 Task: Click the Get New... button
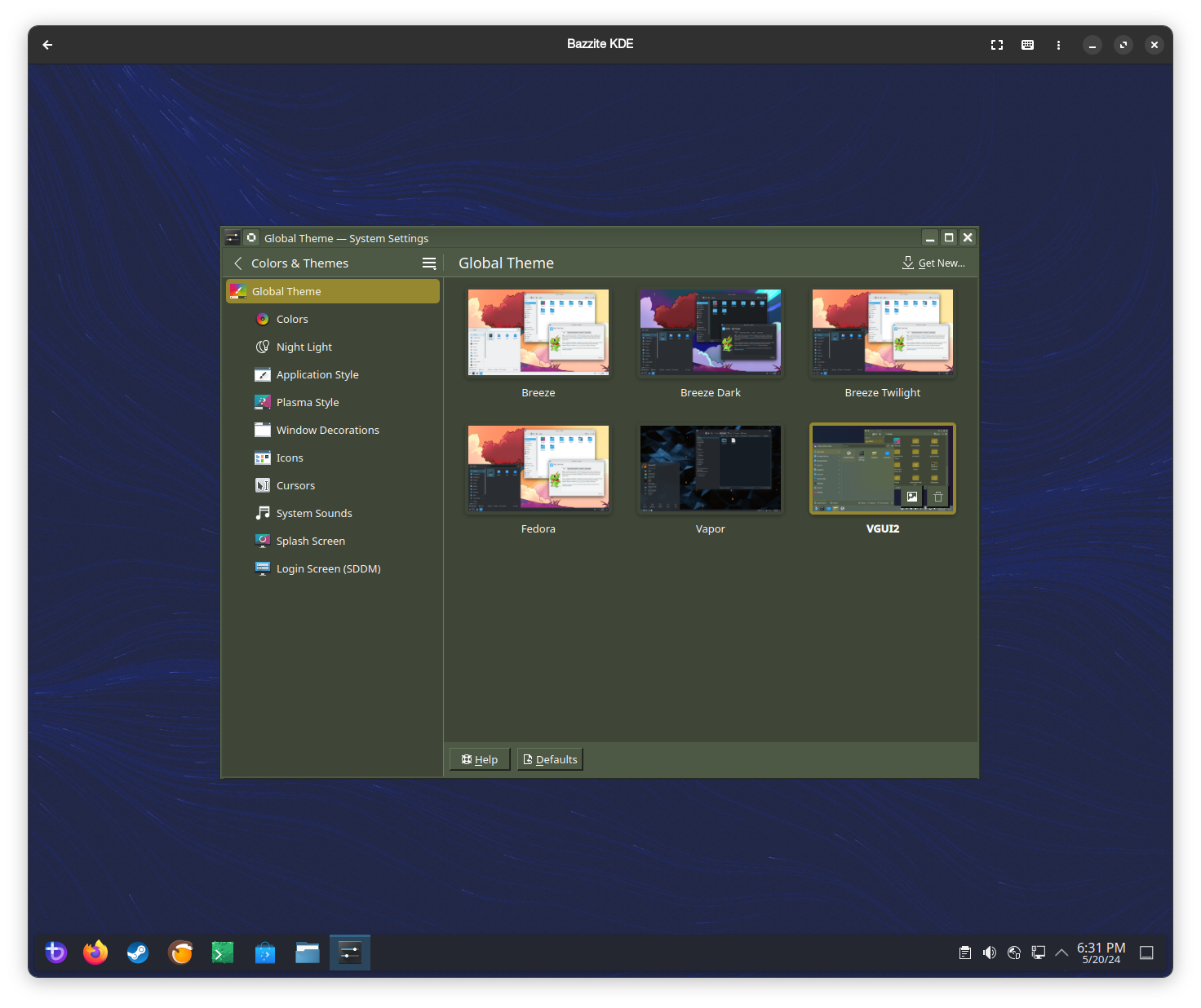click(x=933, y=263)
